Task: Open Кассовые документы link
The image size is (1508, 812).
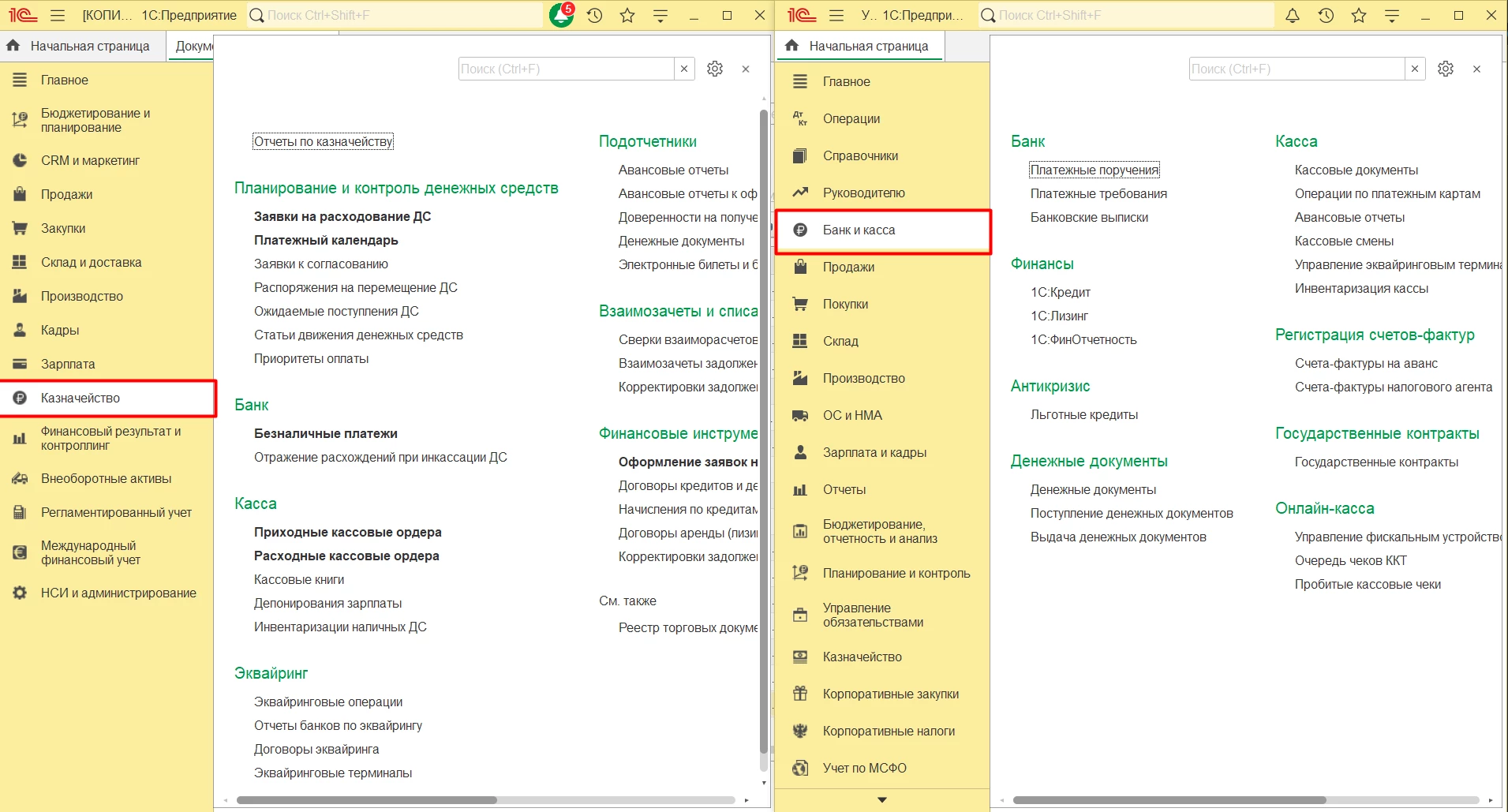Action: click(1356, 170)
